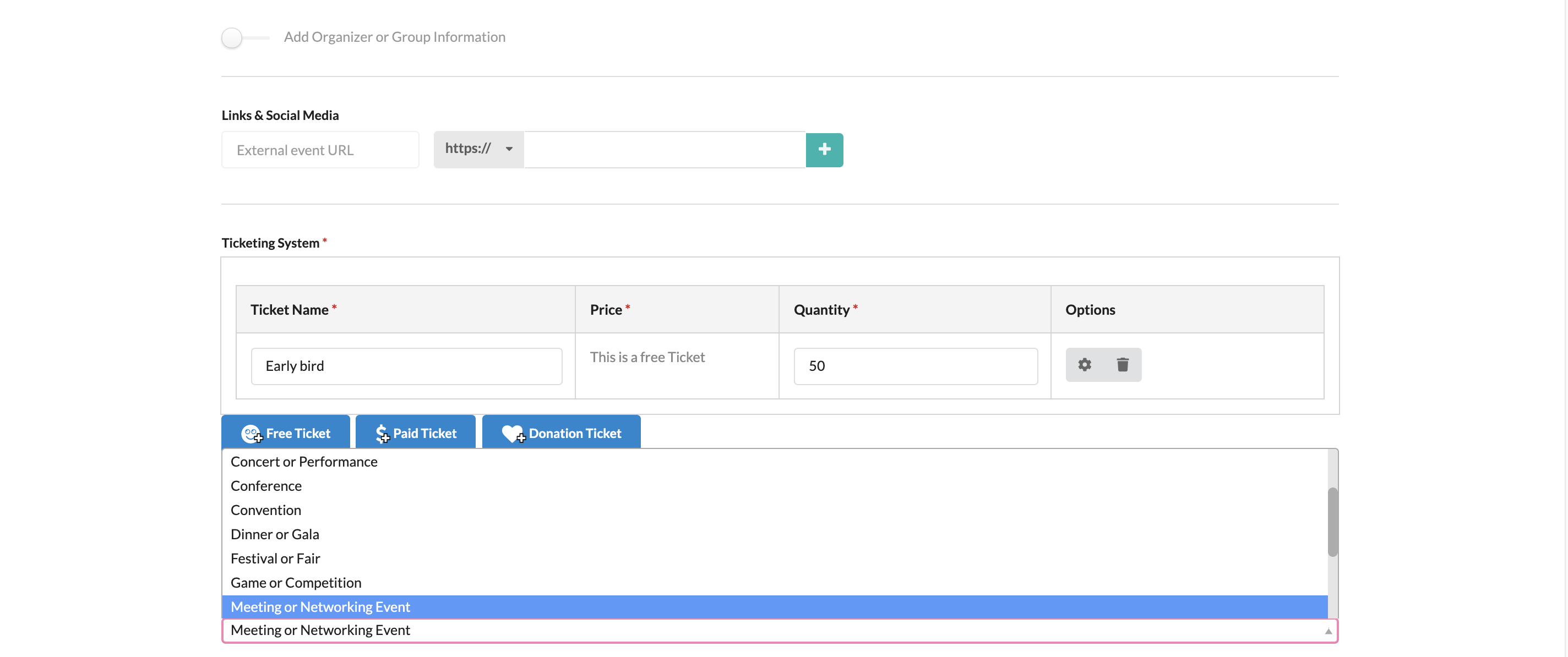Click the quantity field showing 50
This screenshot has height=657, width=1568.
[916, 366]
